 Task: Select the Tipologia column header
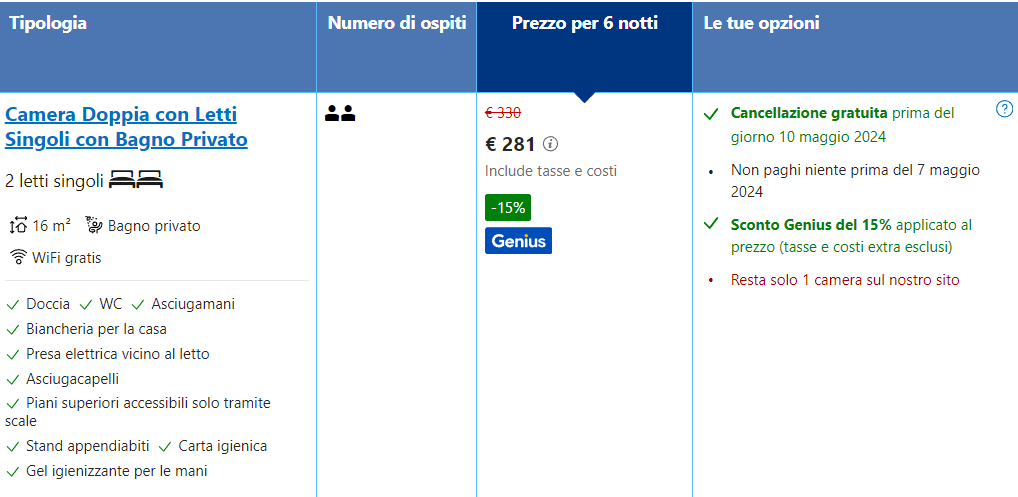pos(48,23)
